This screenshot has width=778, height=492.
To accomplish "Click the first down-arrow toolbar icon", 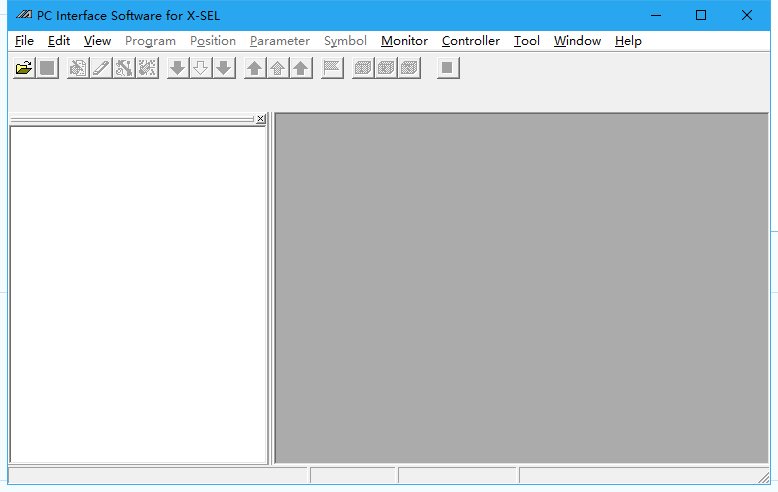I will [177, 68].
